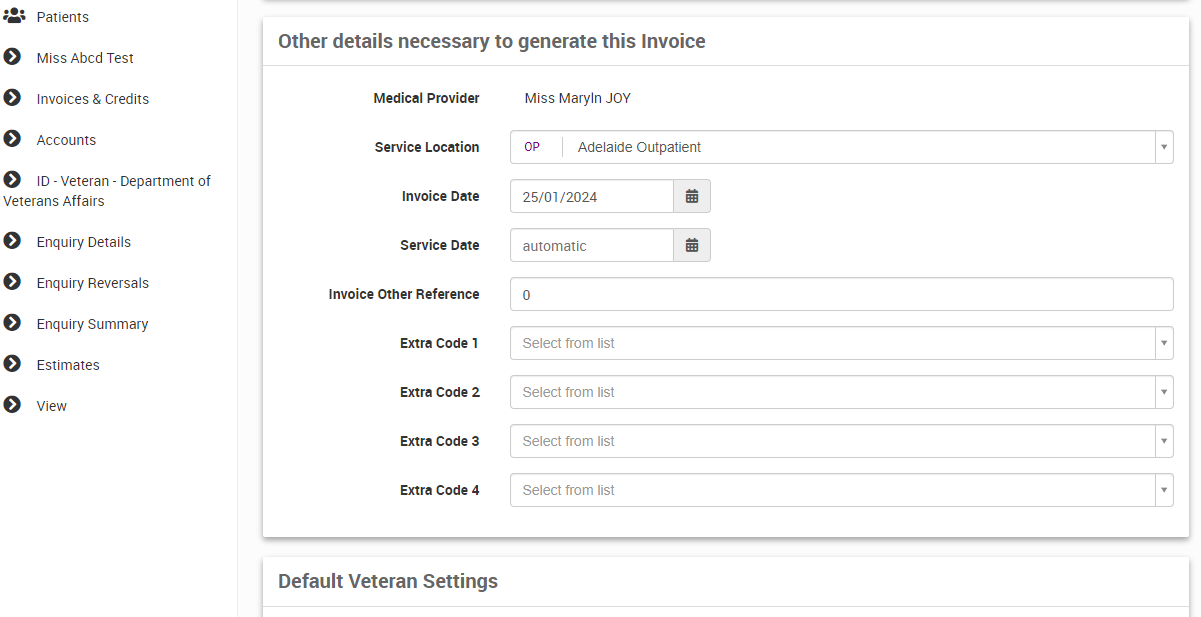Open calendar picker for Invoice Date
1201x617 pixels.
[691, 196]
